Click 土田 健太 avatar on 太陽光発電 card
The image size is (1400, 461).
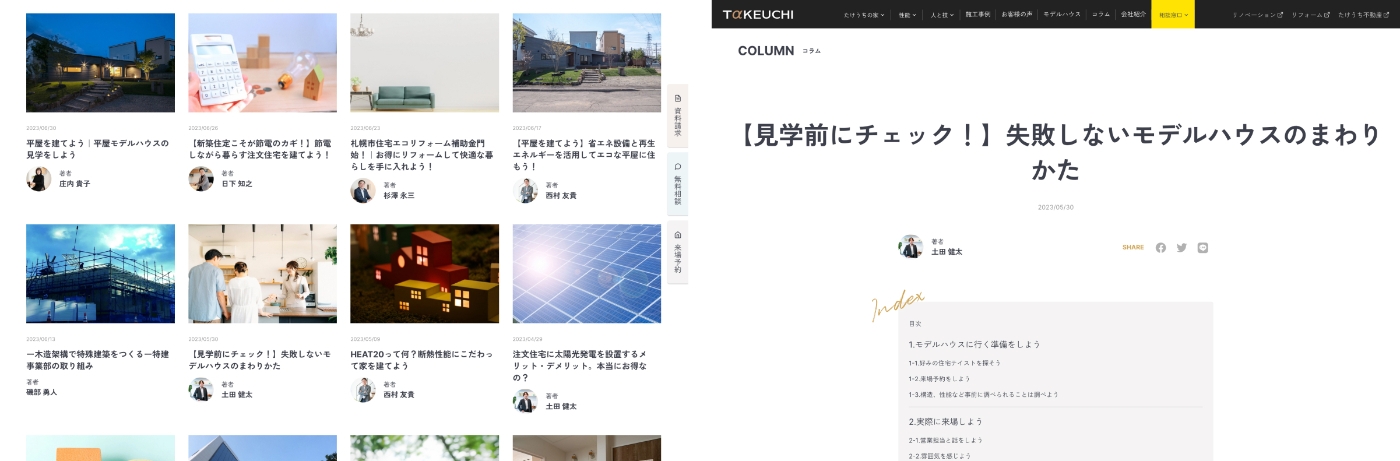(x=525, y=401)
